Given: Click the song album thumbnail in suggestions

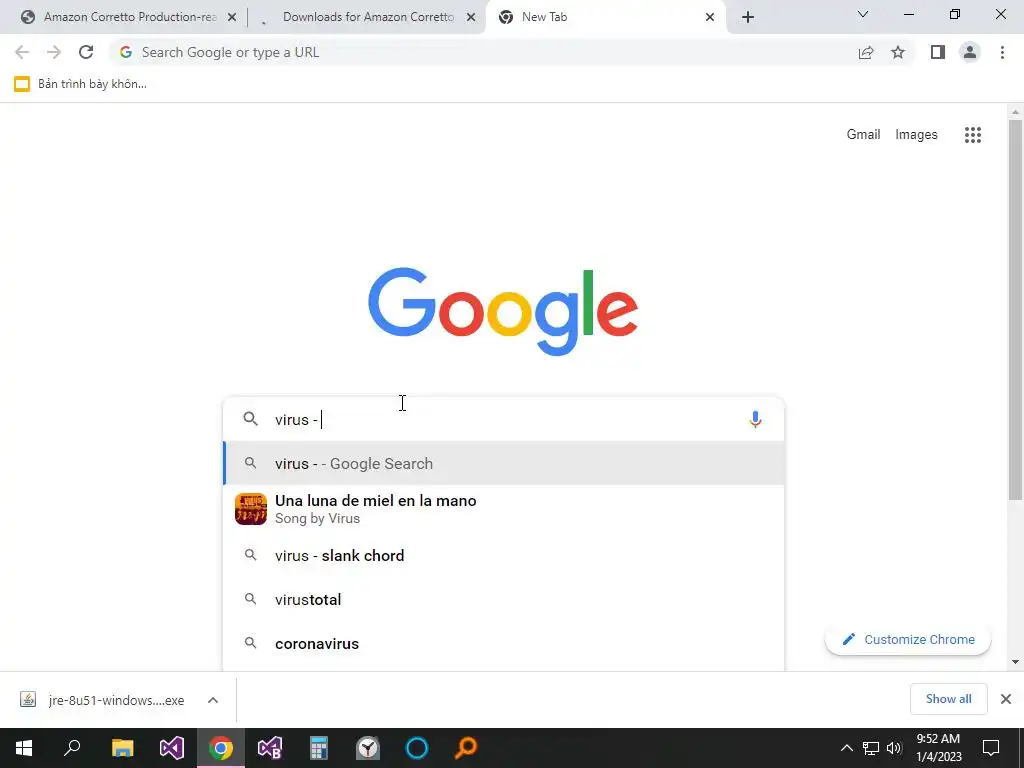Looking at the screenshot, I should pos(251,509).
